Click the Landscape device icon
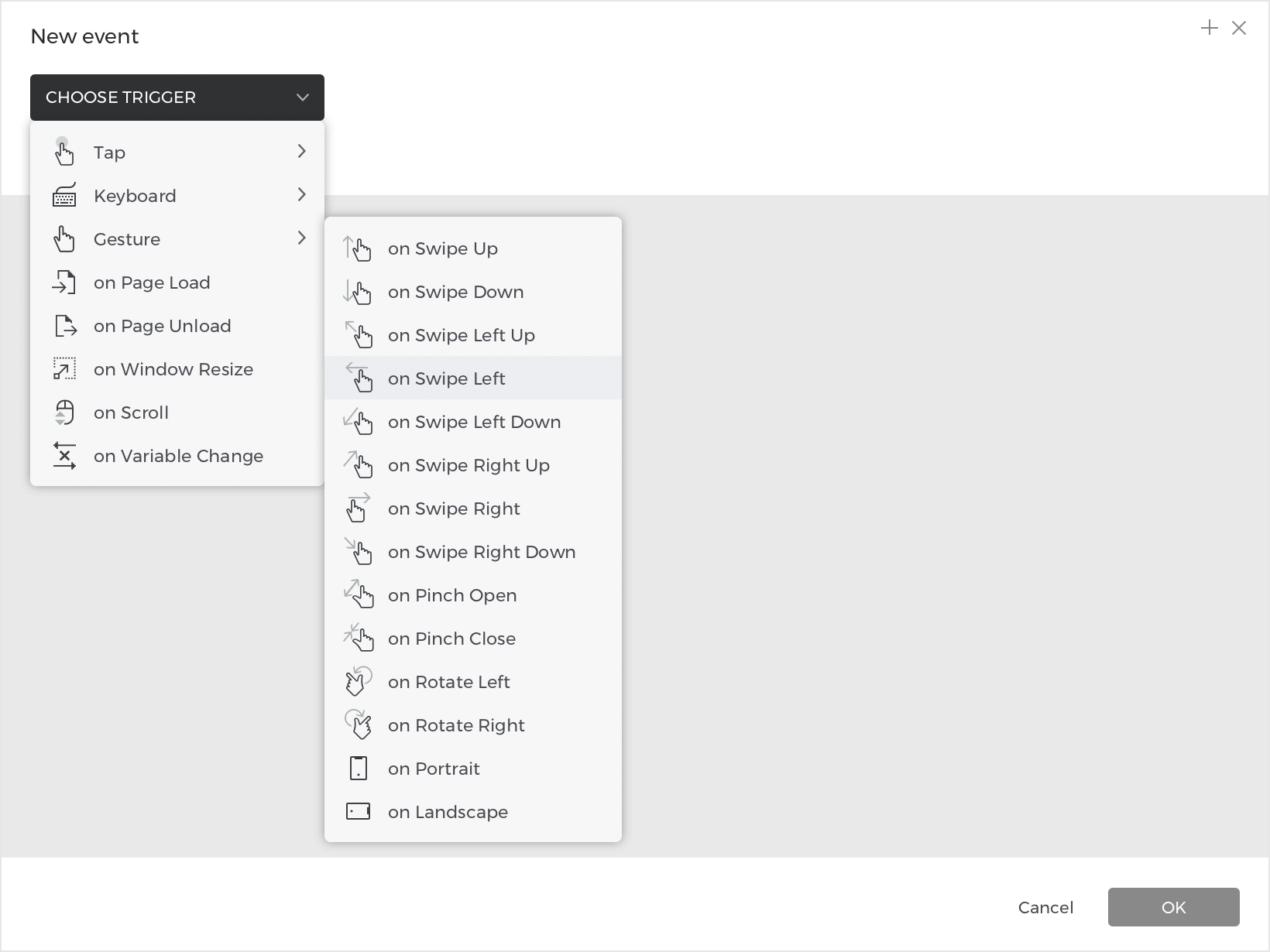This screenshot has width=1270, height=952. point(358,812)
